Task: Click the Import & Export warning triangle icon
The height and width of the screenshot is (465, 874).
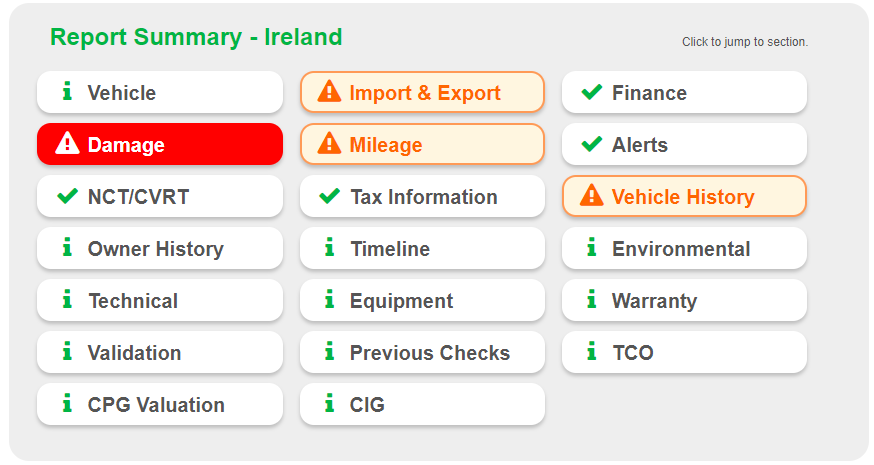Action: 329,92
